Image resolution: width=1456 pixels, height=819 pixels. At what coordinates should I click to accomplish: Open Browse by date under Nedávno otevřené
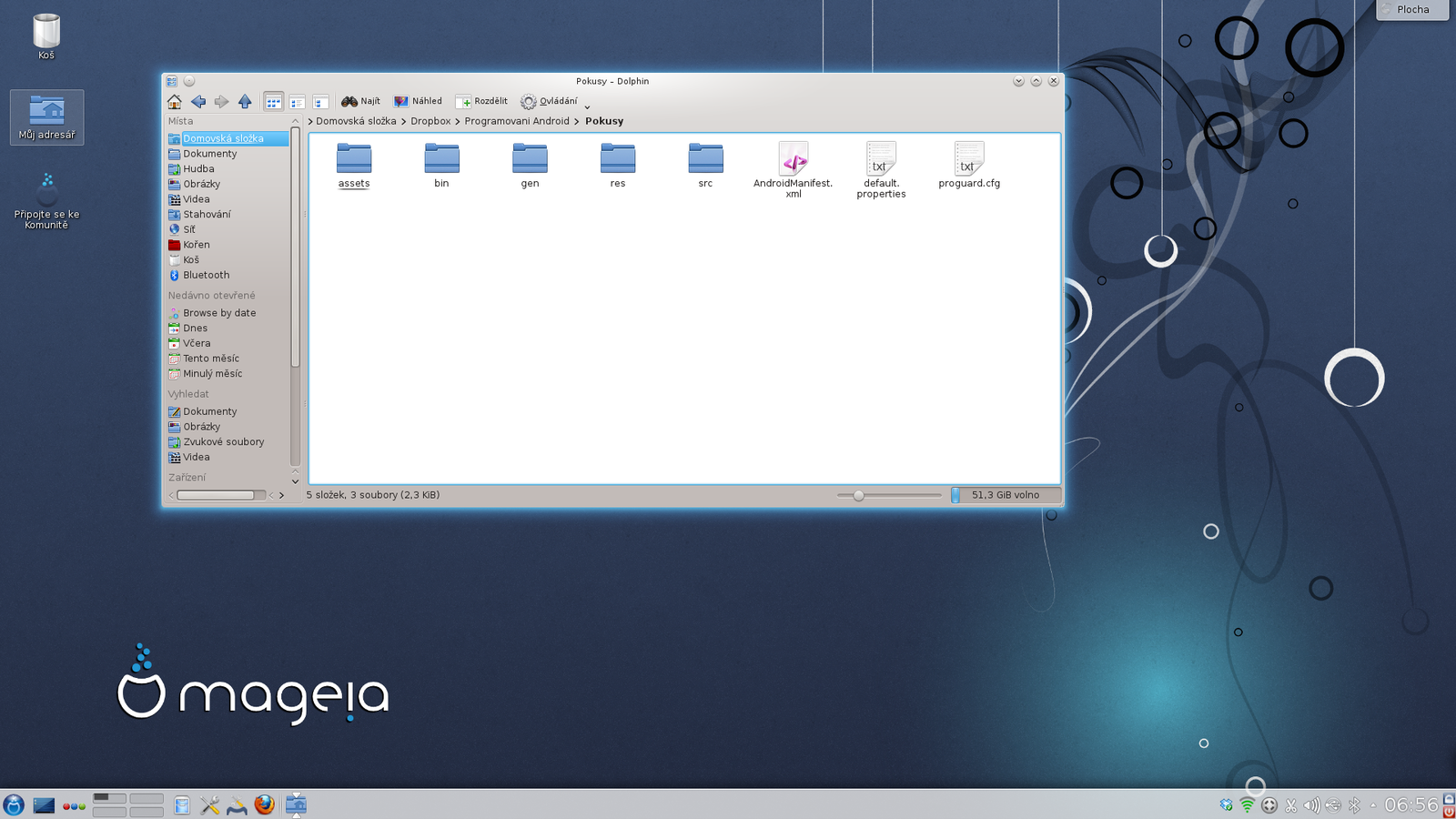(218, 312)
